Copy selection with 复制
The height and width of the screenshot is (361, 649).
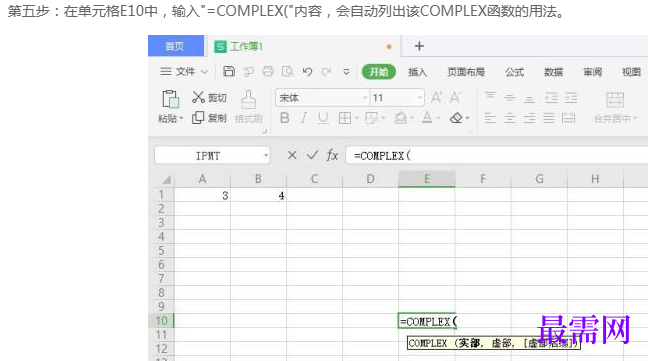tap(209, 118)
